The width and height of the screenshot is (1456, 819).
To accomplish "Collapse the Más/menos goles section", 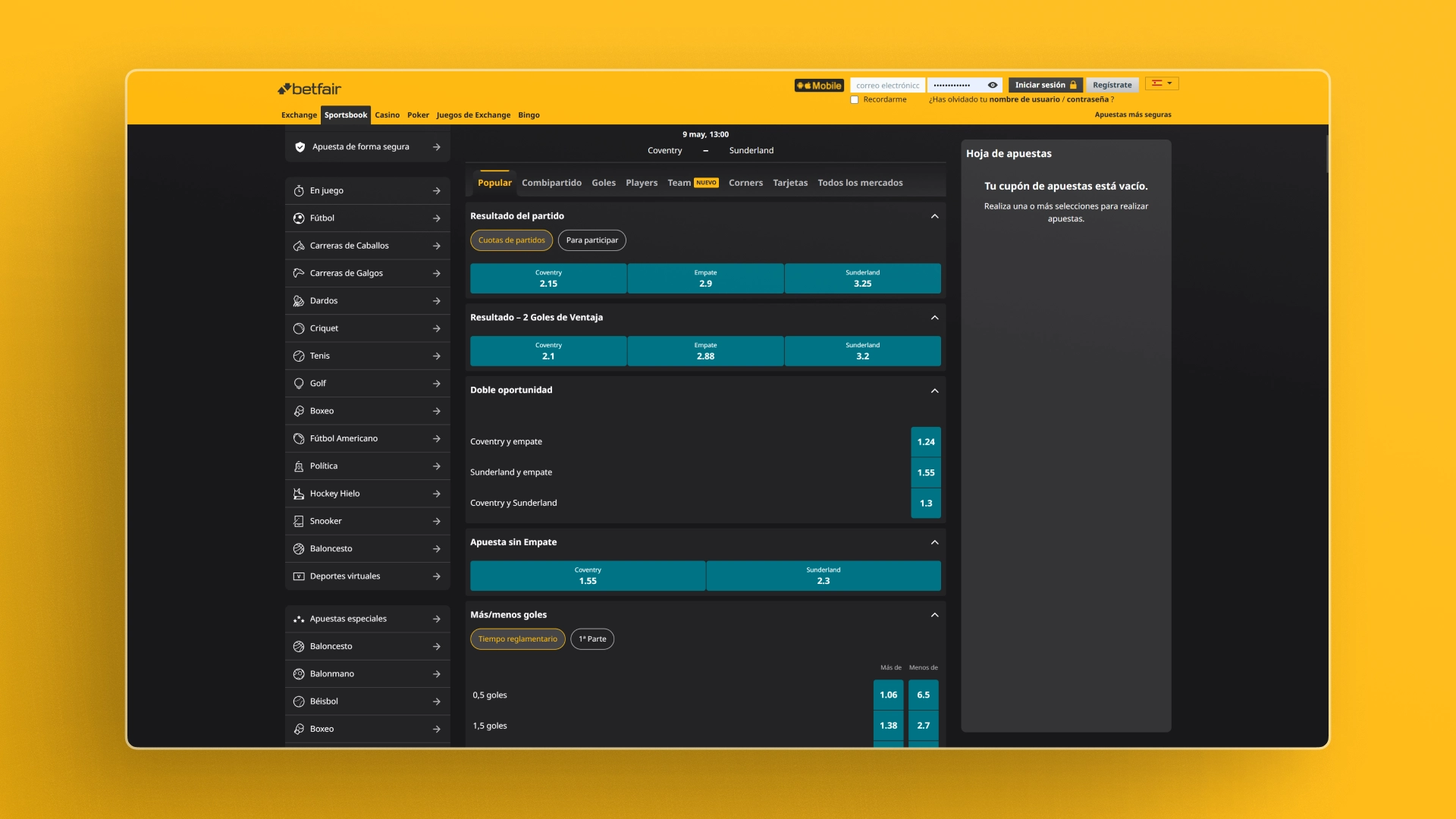I will pyautogui.click(x=934, y=615).
